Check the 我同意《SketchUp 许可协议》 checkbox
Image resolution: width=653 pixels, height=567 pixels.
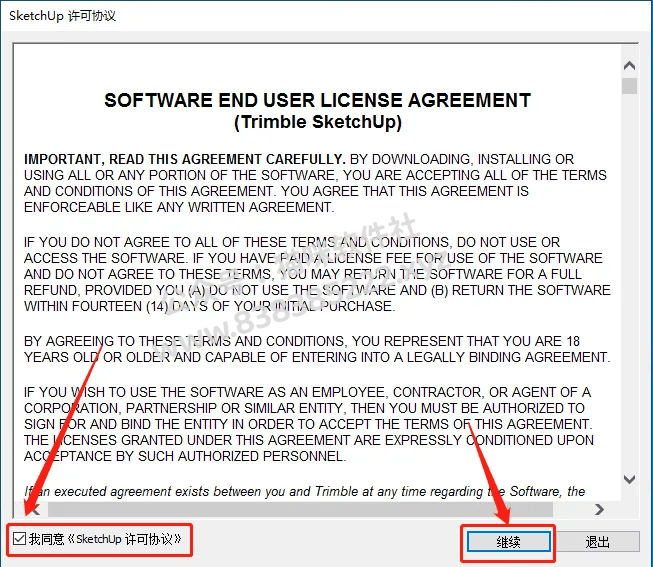[x=20, y=538]
